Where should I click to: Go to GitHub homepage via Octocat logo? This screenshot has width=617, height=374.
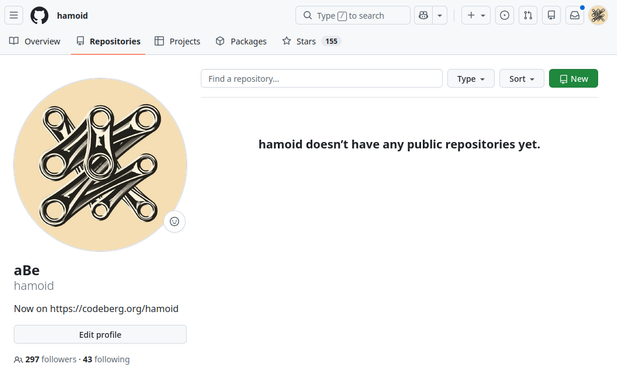(39, 15)
